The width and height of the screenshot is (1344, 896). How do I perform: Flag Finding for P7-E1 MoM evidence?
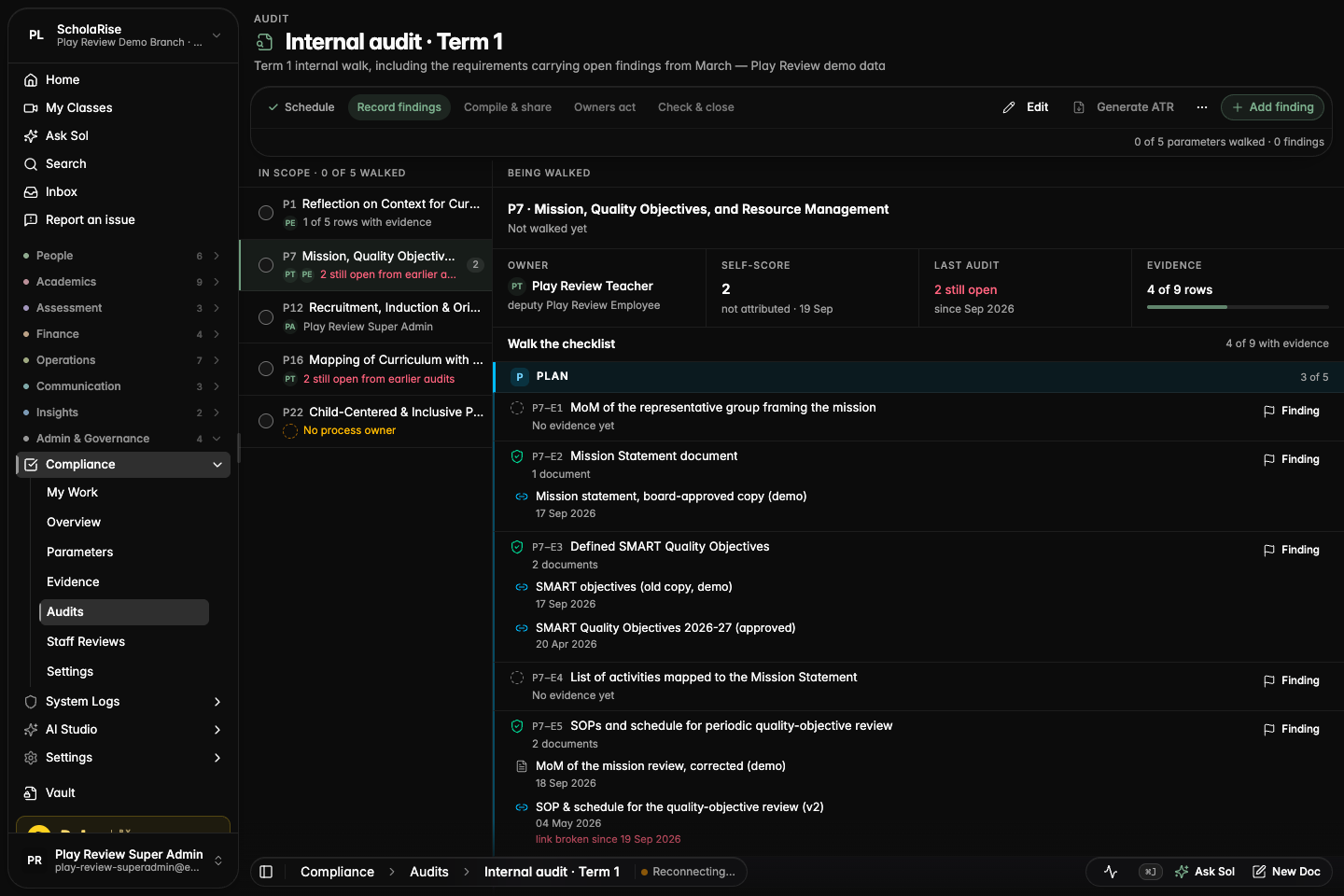[x=1292, y=411]
